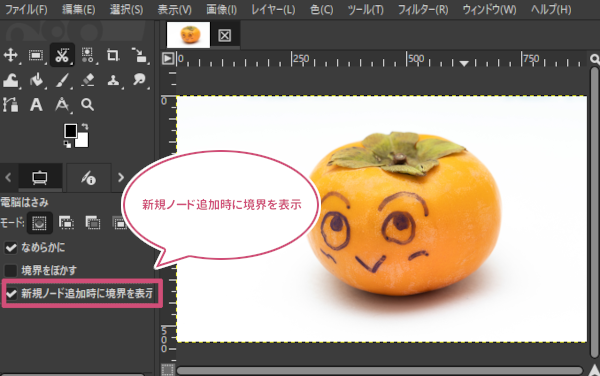Open image menu button at ruler corner
This screenshot has height=376, width=600.
(168, 59)
